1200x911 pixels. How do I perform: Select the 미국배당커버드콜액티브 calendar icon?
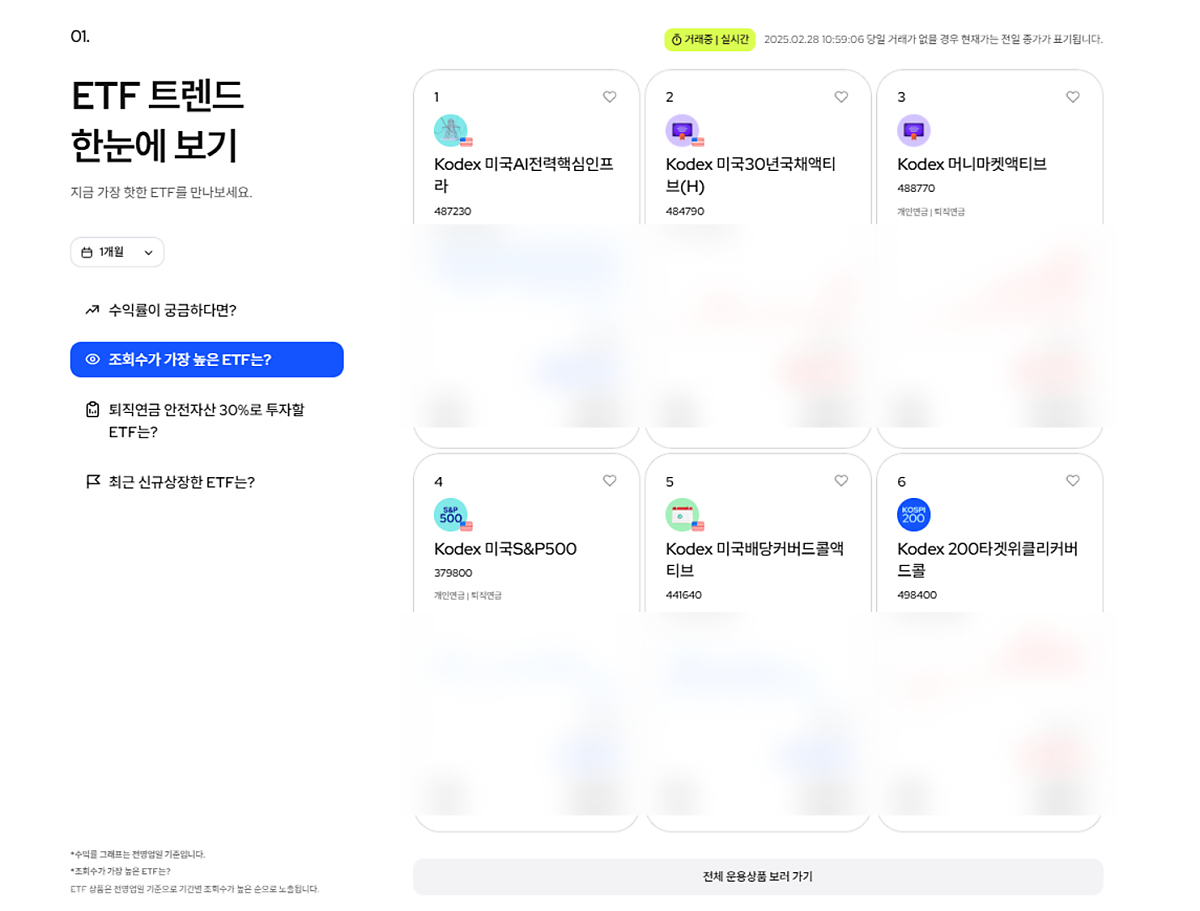(684, 514)
